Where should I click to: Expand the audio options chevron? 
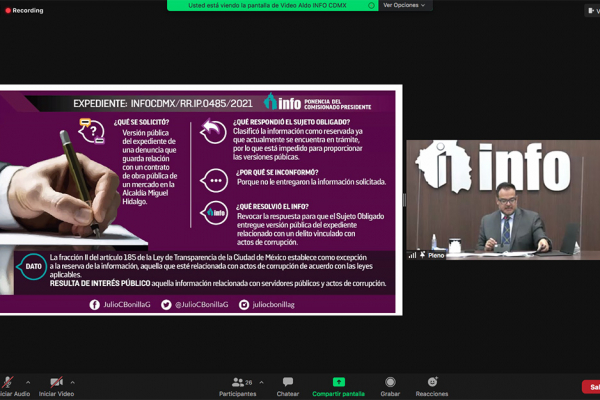coord(28,382)
